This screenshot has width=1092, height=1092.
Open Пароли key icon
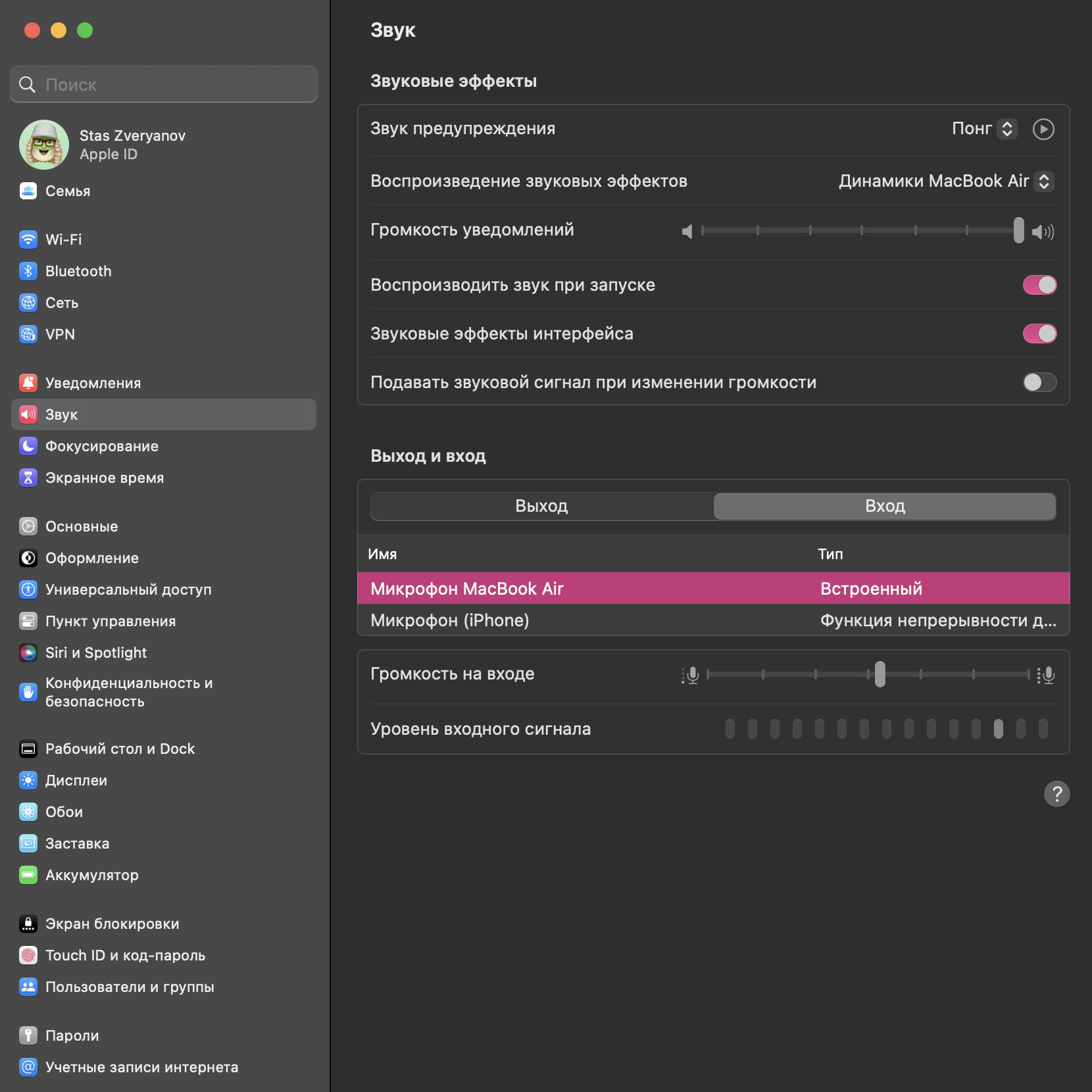coord(28,1035)
